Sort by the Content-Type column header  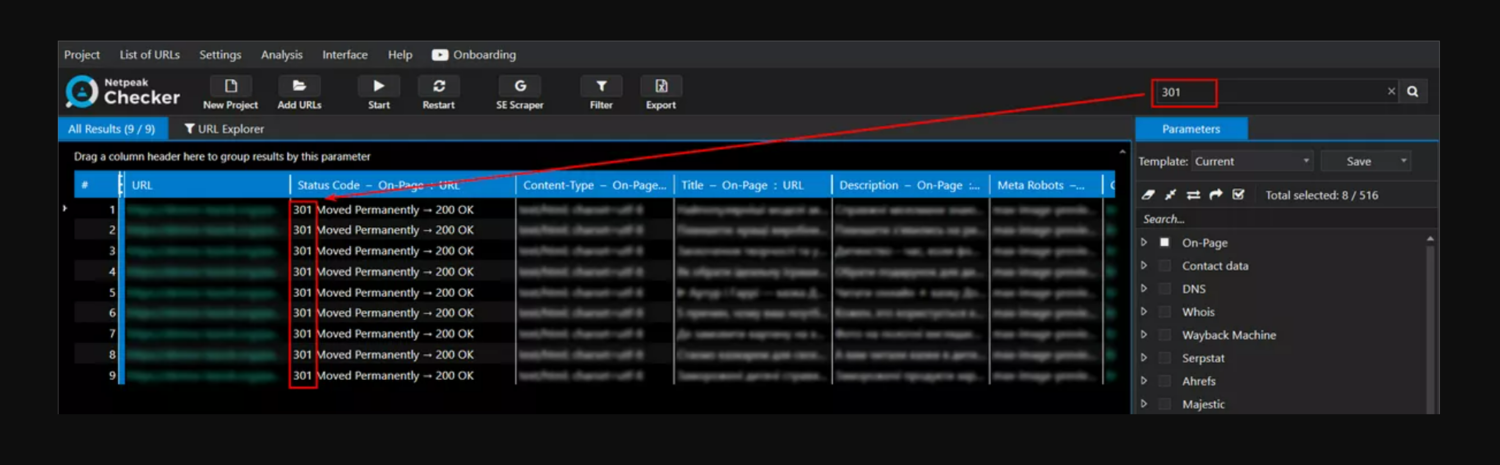(595, 185)
